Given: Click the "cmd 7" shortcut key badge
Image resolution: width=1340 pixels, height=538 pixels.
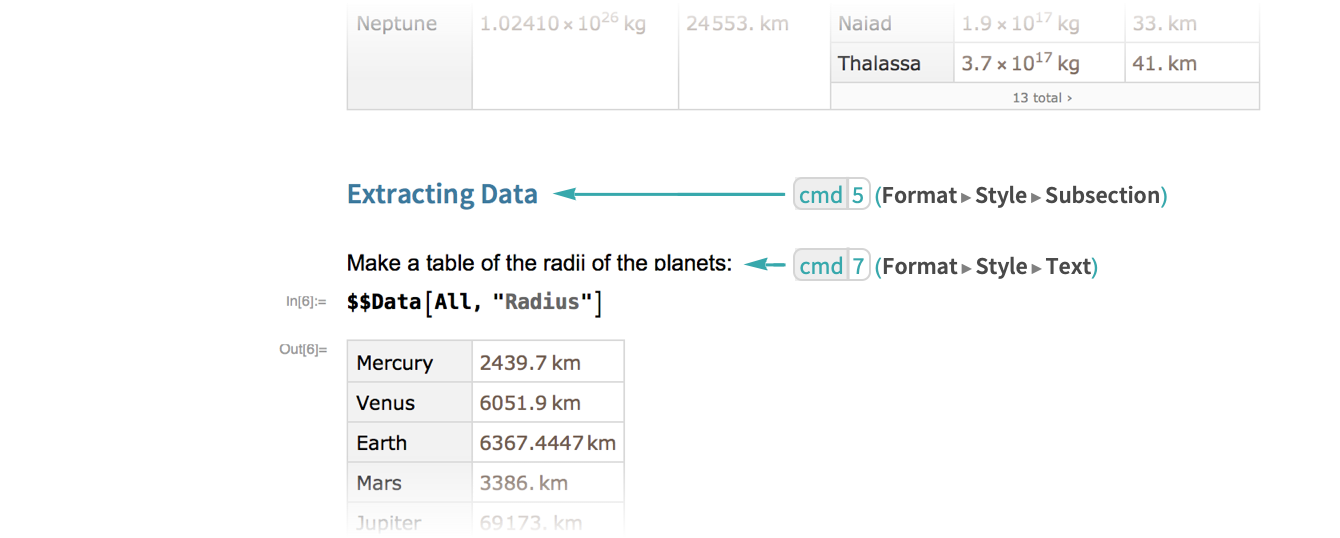Looking at the screenshot, I should [x=832, y=266].
